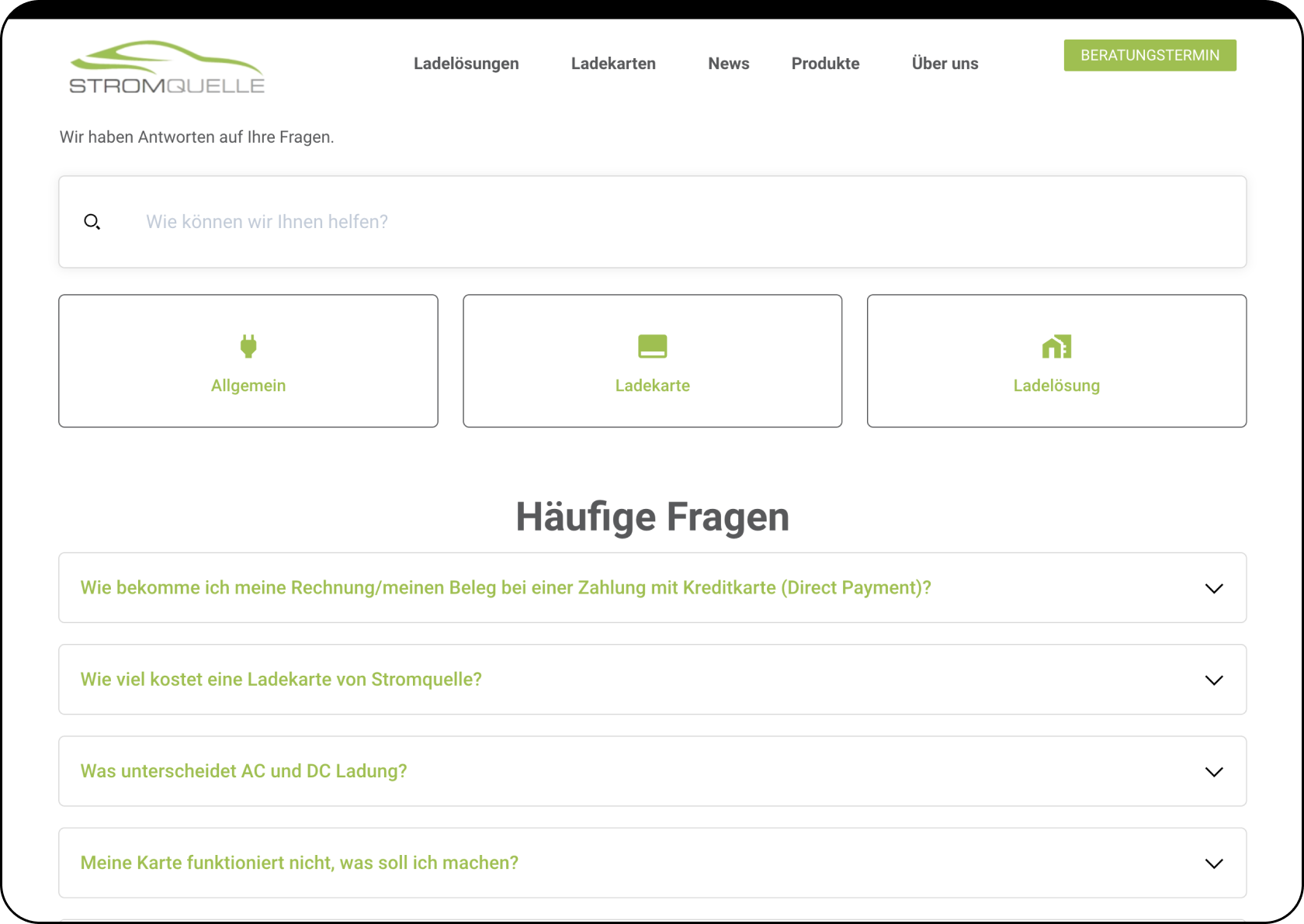Click the green plug icon for Allgemein
The width and height of the screenshot is (1304, 924).
(x=248, y=346)
